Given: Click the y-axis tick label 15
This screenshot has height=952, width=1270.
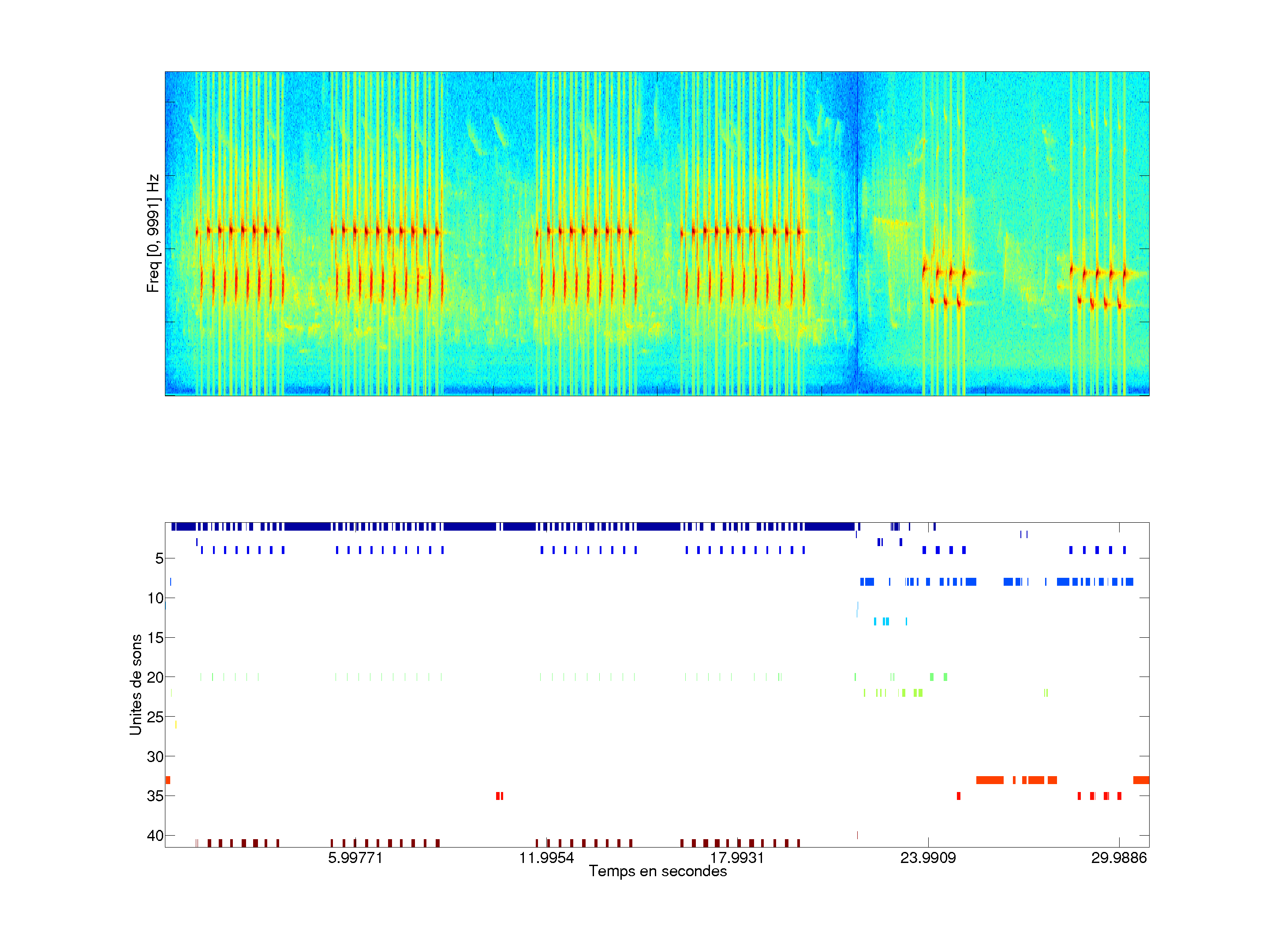Looking at the screenshot, I should (155, 638).
